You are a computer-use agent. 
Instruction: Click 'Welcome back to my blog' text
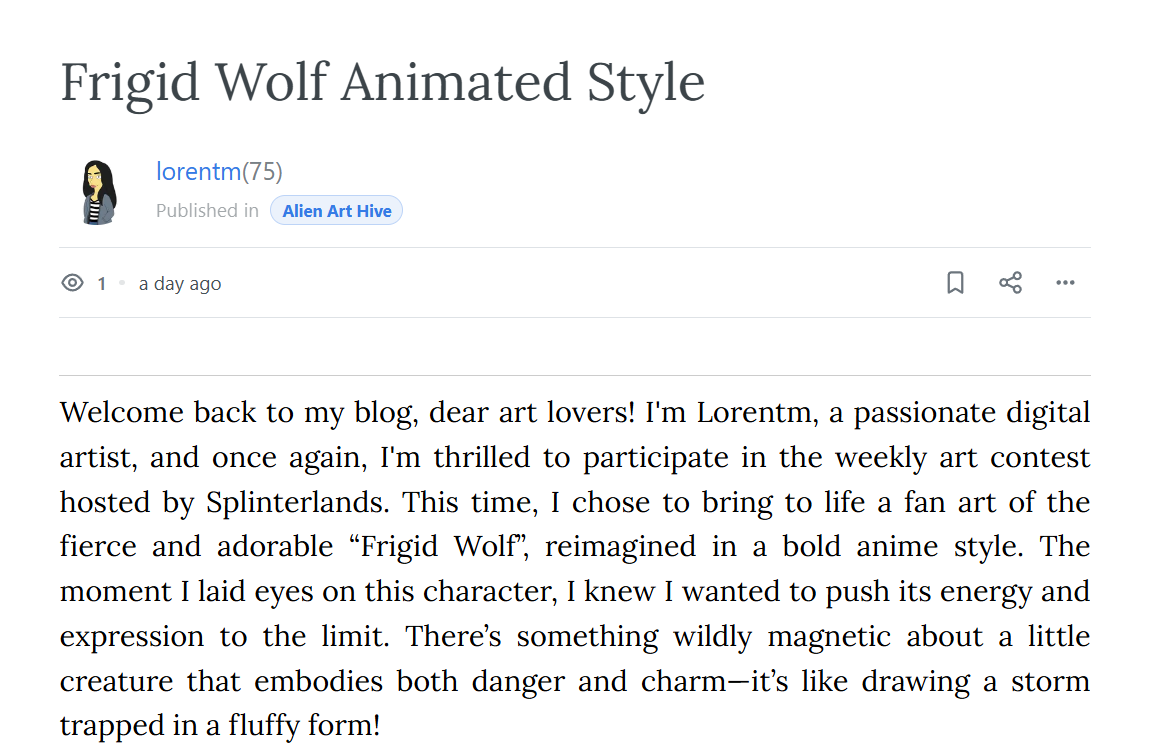(239, 413)
